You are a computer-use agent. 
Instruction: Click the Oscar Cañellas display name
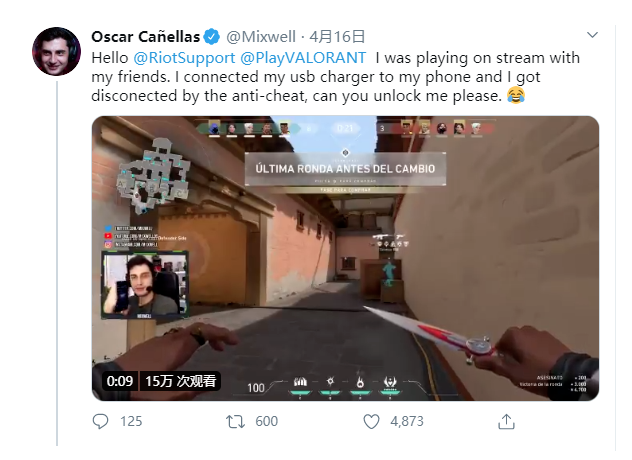[x=146, y=37]
